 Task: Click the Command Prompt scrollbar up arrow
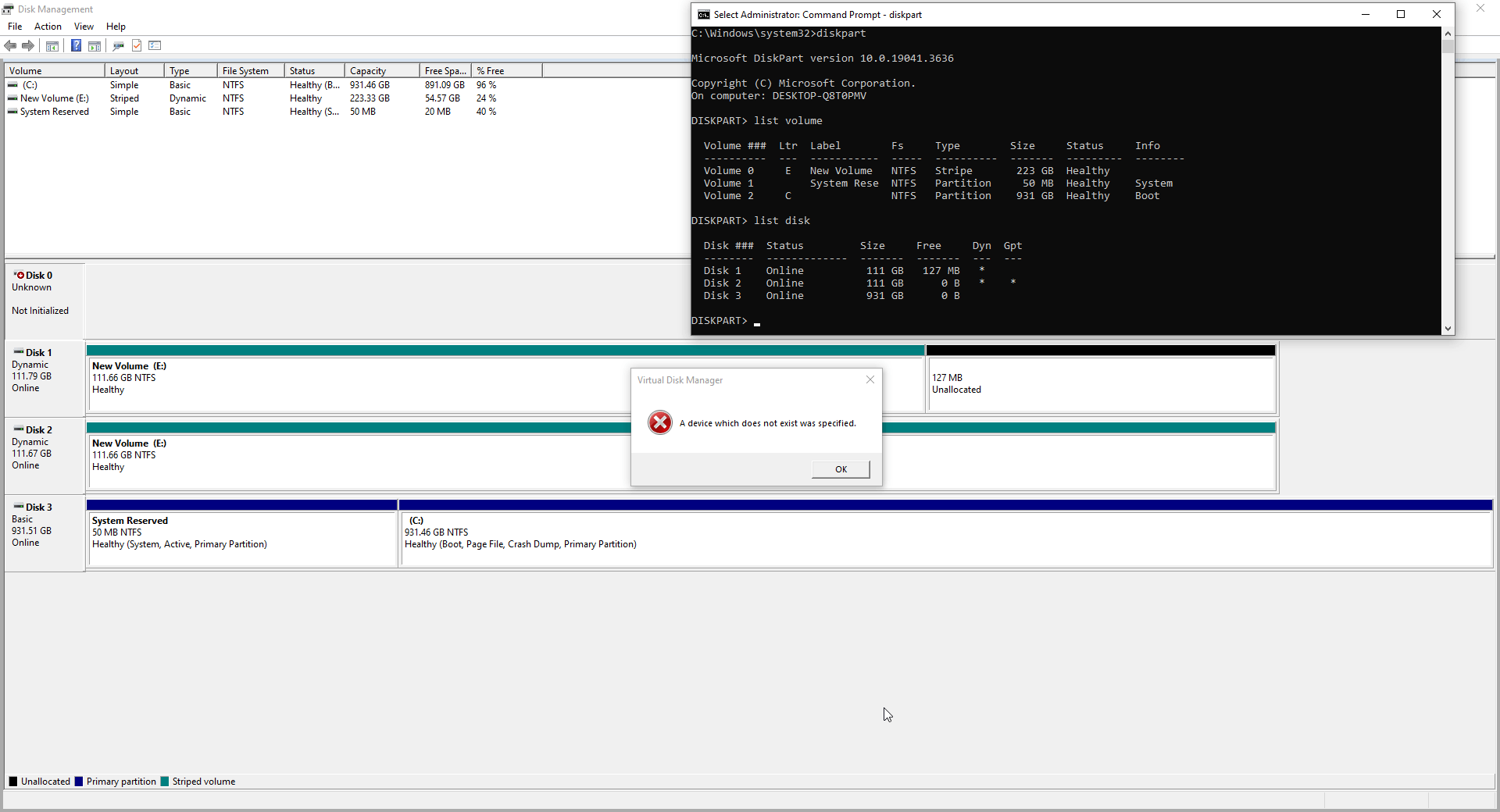click(x=1448, y=34)
